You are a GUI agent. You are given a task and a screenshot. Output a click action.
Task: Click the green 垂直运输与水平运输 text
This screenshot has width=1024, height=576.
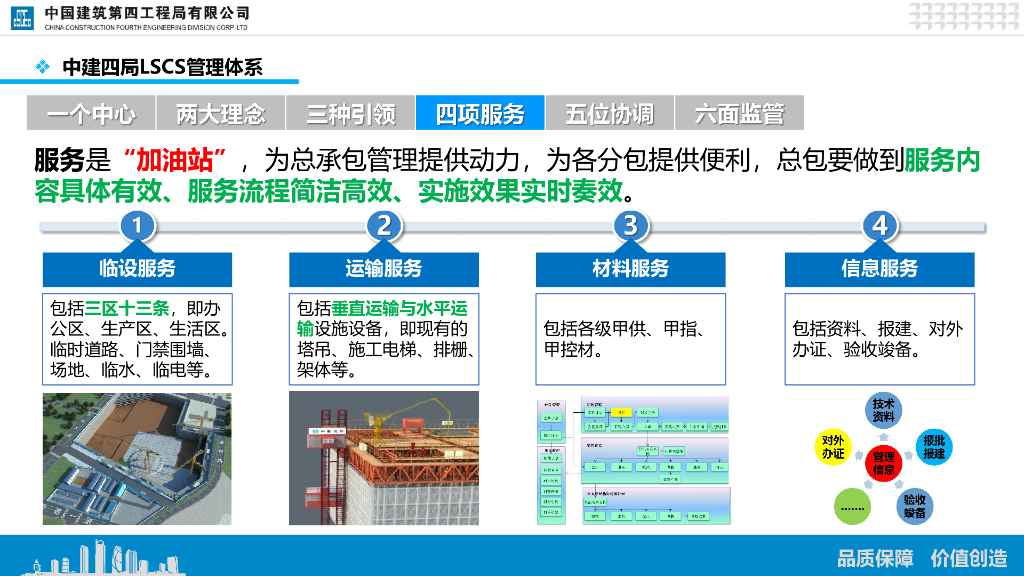coord(382,318)
